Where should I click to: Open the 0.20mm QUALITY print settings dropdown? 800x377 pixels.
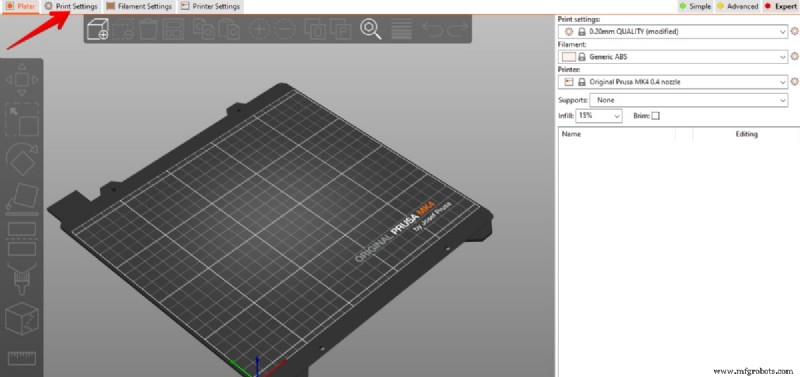coord(673,31)
